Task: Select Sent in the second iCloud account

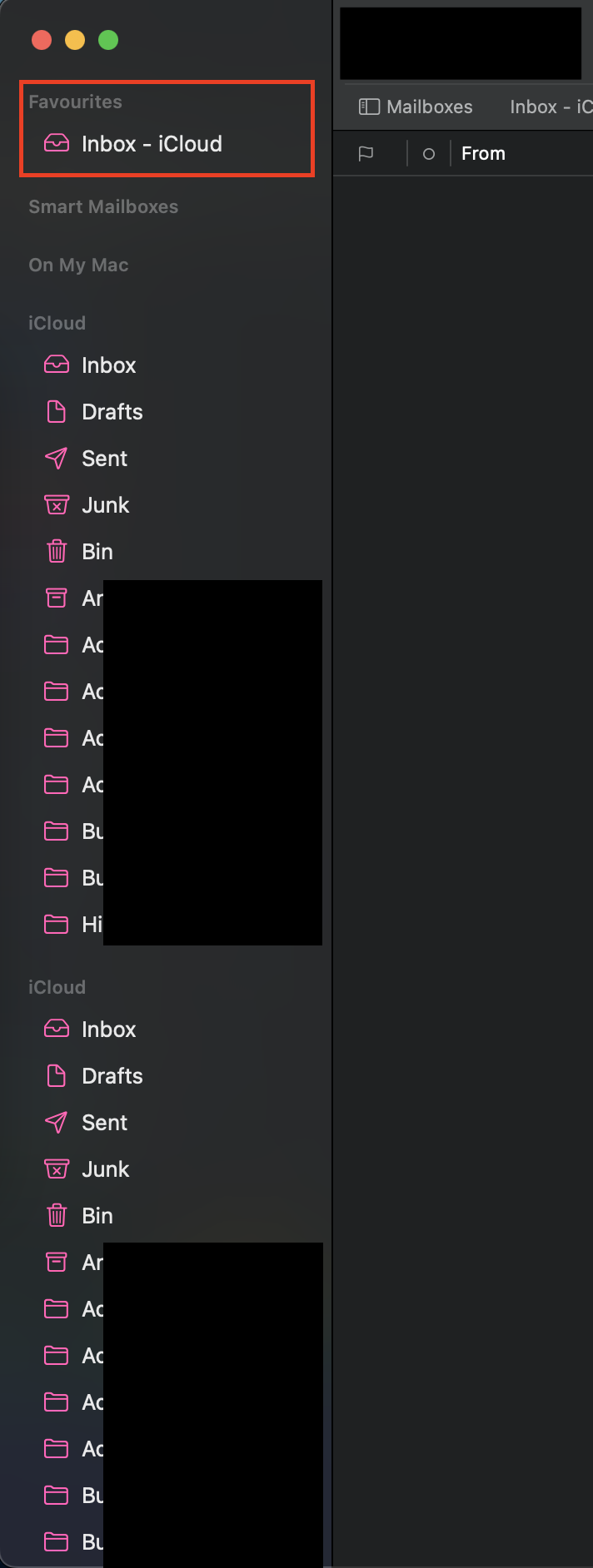Action: coord(104,1123)
